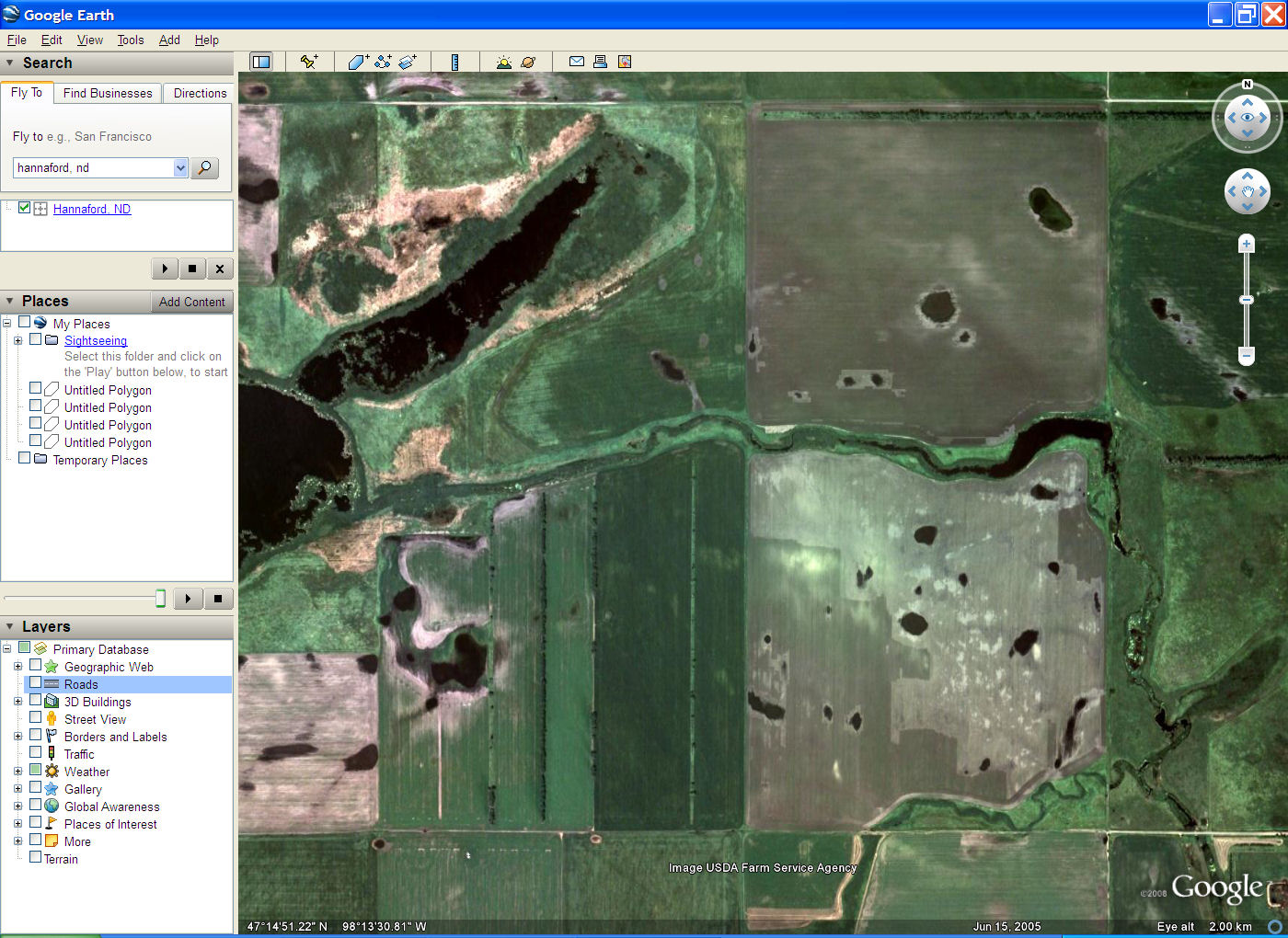This screenshot has width=1288, height=938.
Task: Open the Hannaford, ND result link
Action: (x=92, y=209)
